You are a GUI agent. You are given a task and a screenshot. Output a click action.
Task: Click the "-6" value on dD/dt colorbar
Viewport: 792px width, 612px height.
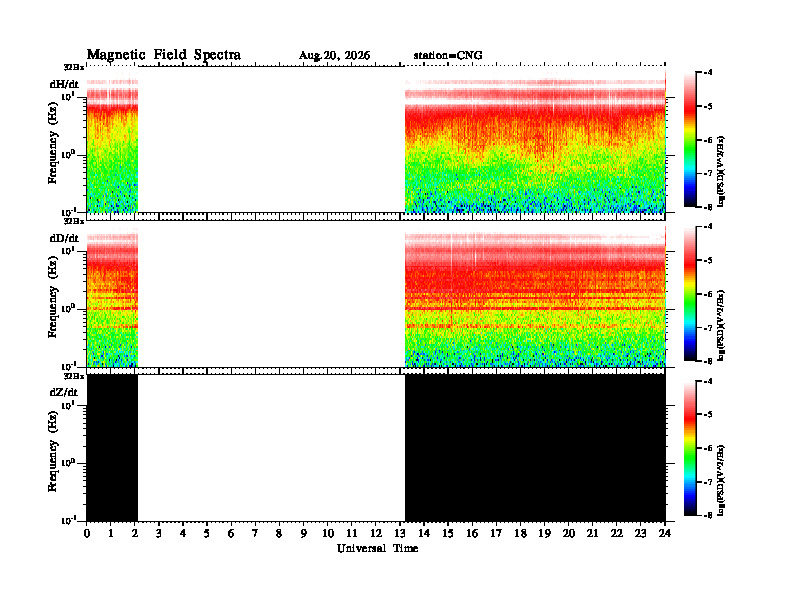[x=707, y=294]
